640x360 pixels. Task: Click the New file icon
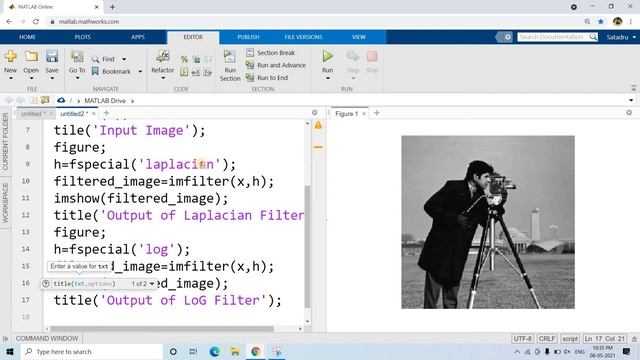click(11, 56)
